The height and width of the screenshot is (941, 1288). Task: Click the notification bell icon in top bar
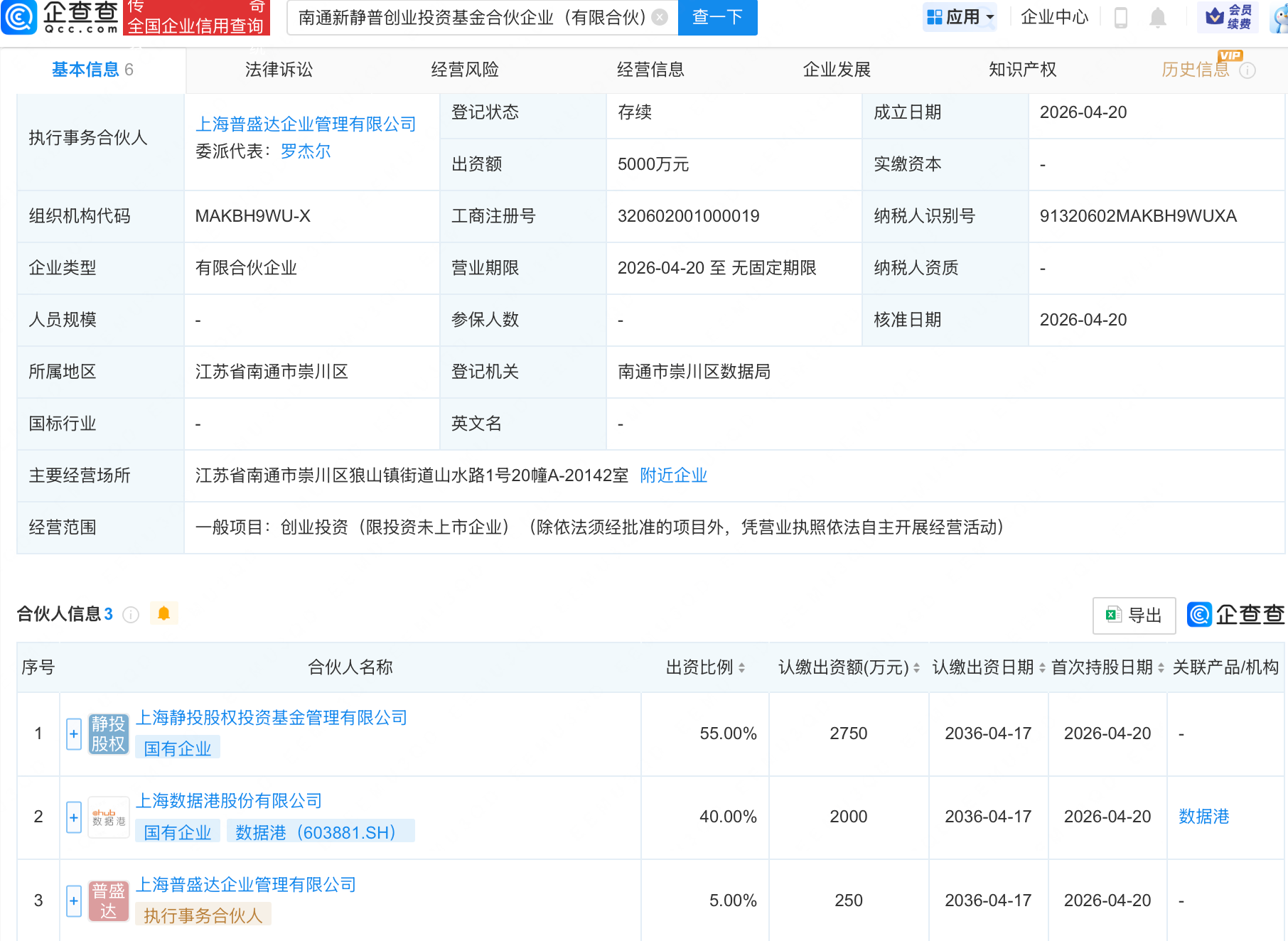[x=1157, y=18]
